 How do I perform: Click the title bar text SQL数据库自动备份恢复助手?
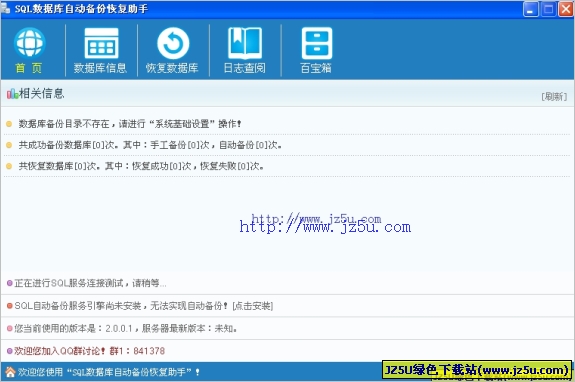pos(81,8)
